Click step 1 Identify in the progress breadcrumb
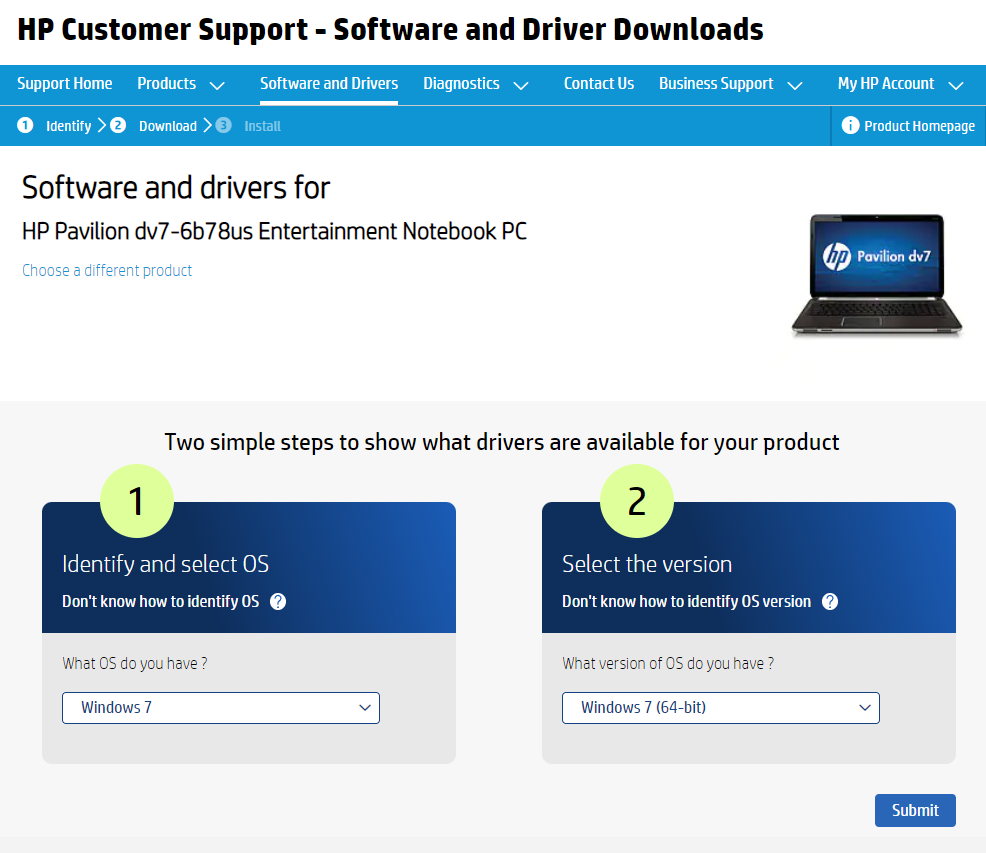This screenshot has height=853, width=986. point(60,126)
